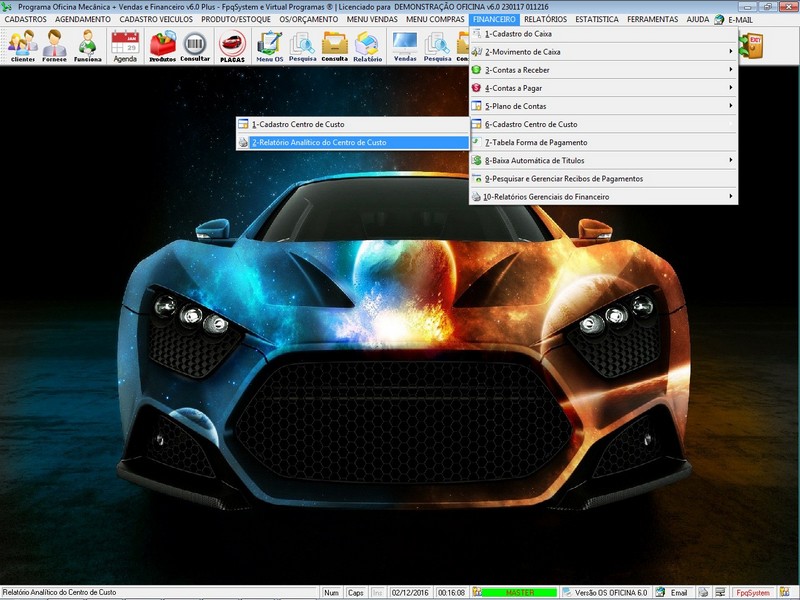Click the Versão OS OFICINA 6.0 icon

(x=567, y=592)
